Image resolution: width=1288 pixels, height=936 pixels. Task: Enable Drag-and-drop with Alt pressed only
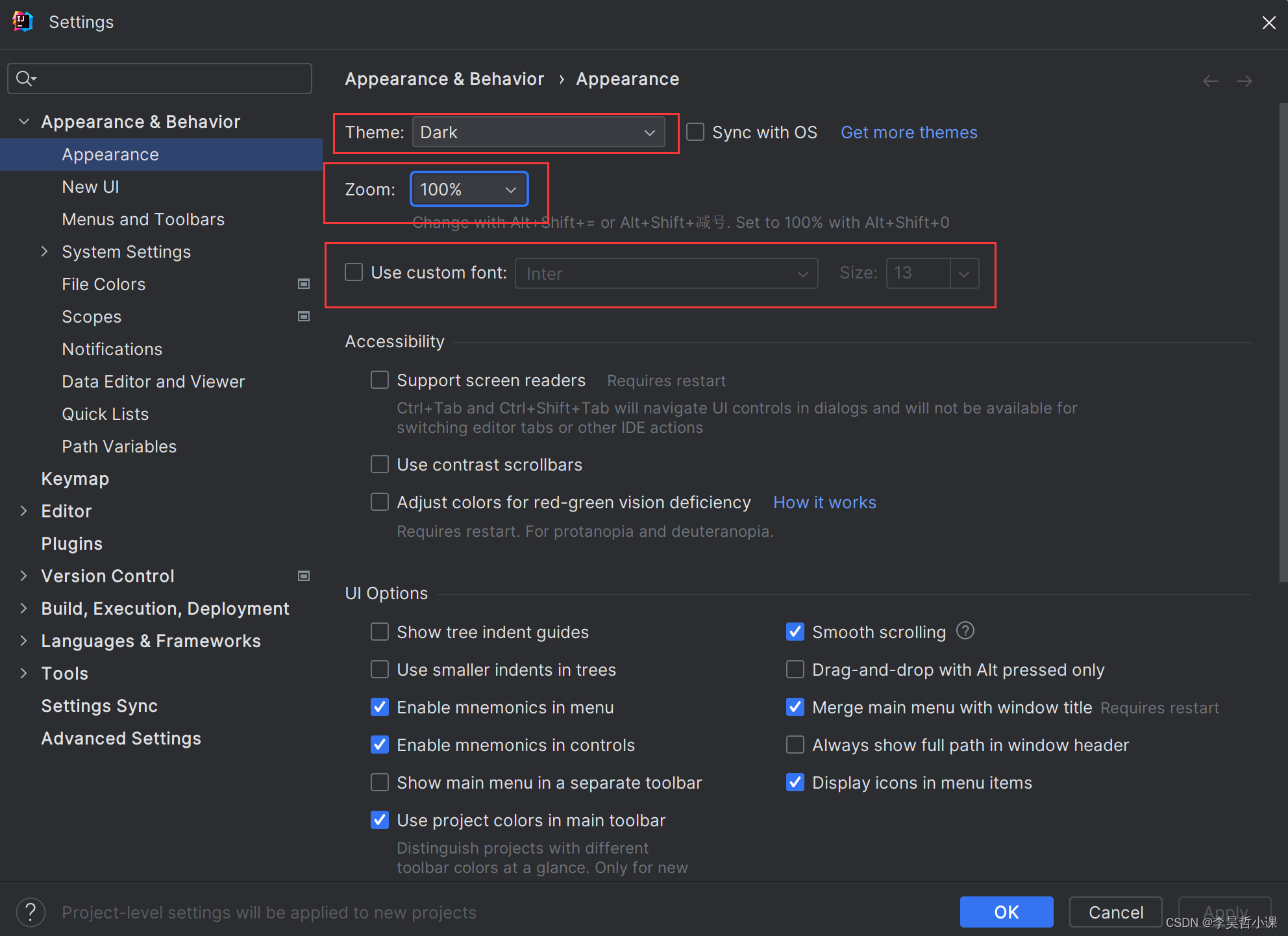795,669
